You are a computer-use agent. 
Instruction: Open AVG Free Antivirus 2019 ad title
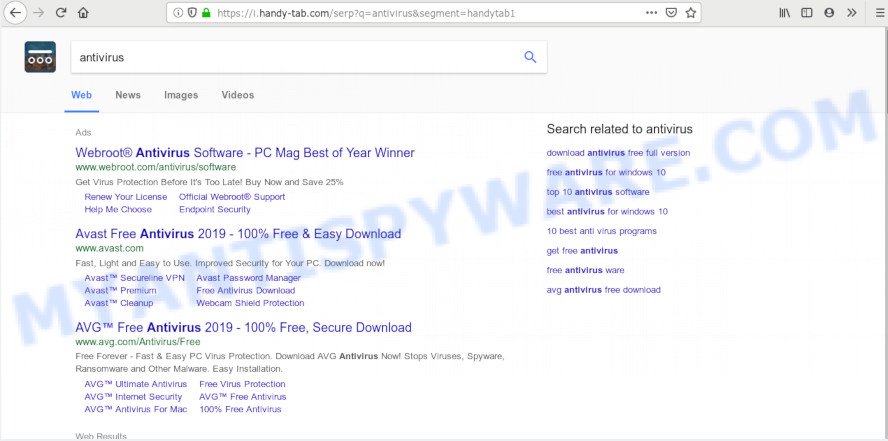pos(244,328)
